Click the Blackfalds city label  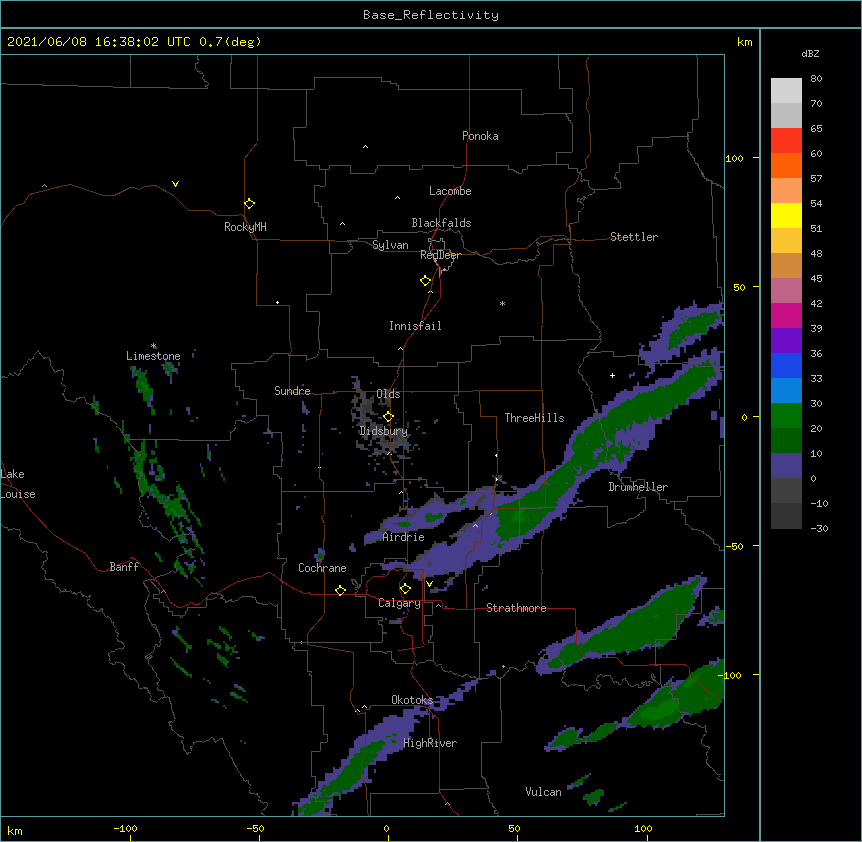pyautogui.click(x=441, y=223)
